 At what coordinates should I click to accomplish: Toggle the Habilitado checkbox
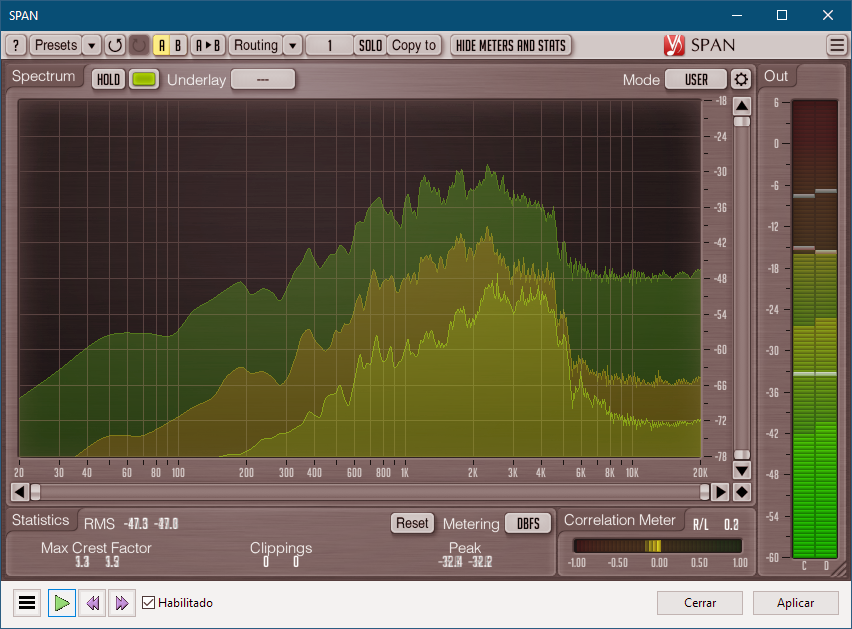(149, 603)
